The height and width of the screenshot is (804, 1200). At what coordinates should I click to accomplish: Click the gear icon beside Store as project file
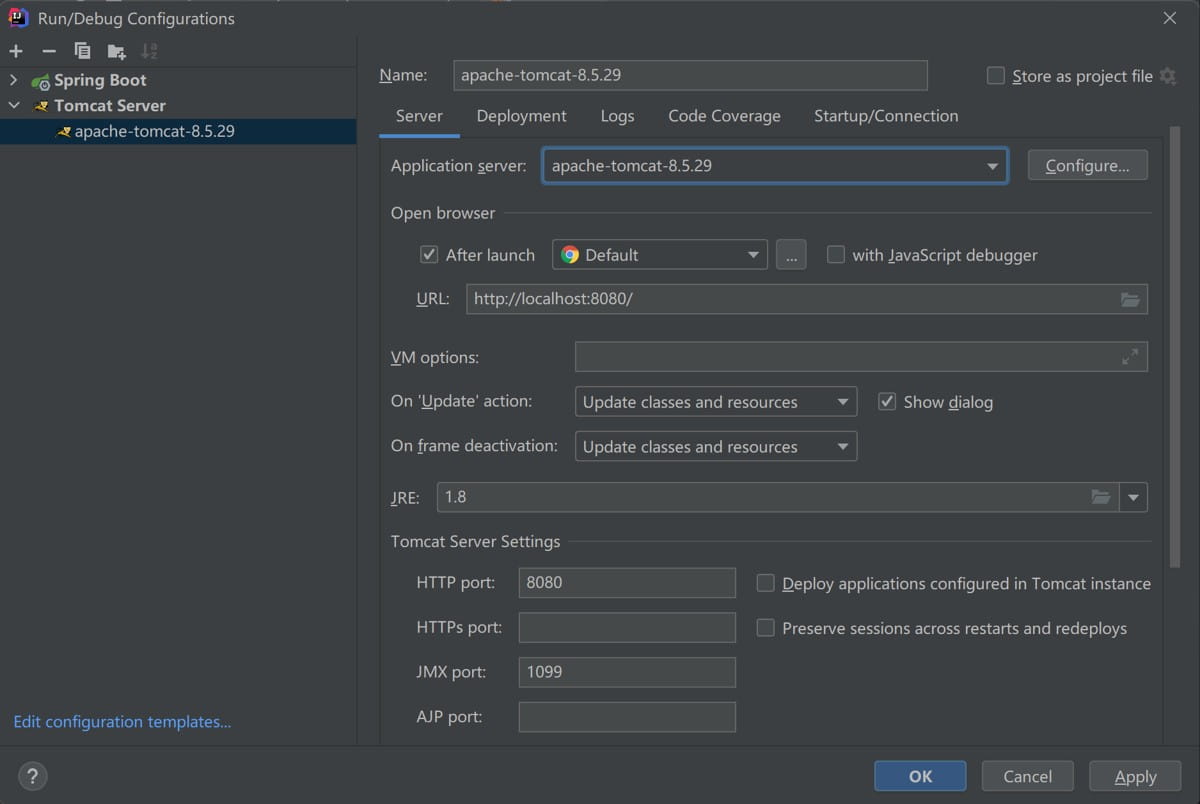(x=1168, y=76)
